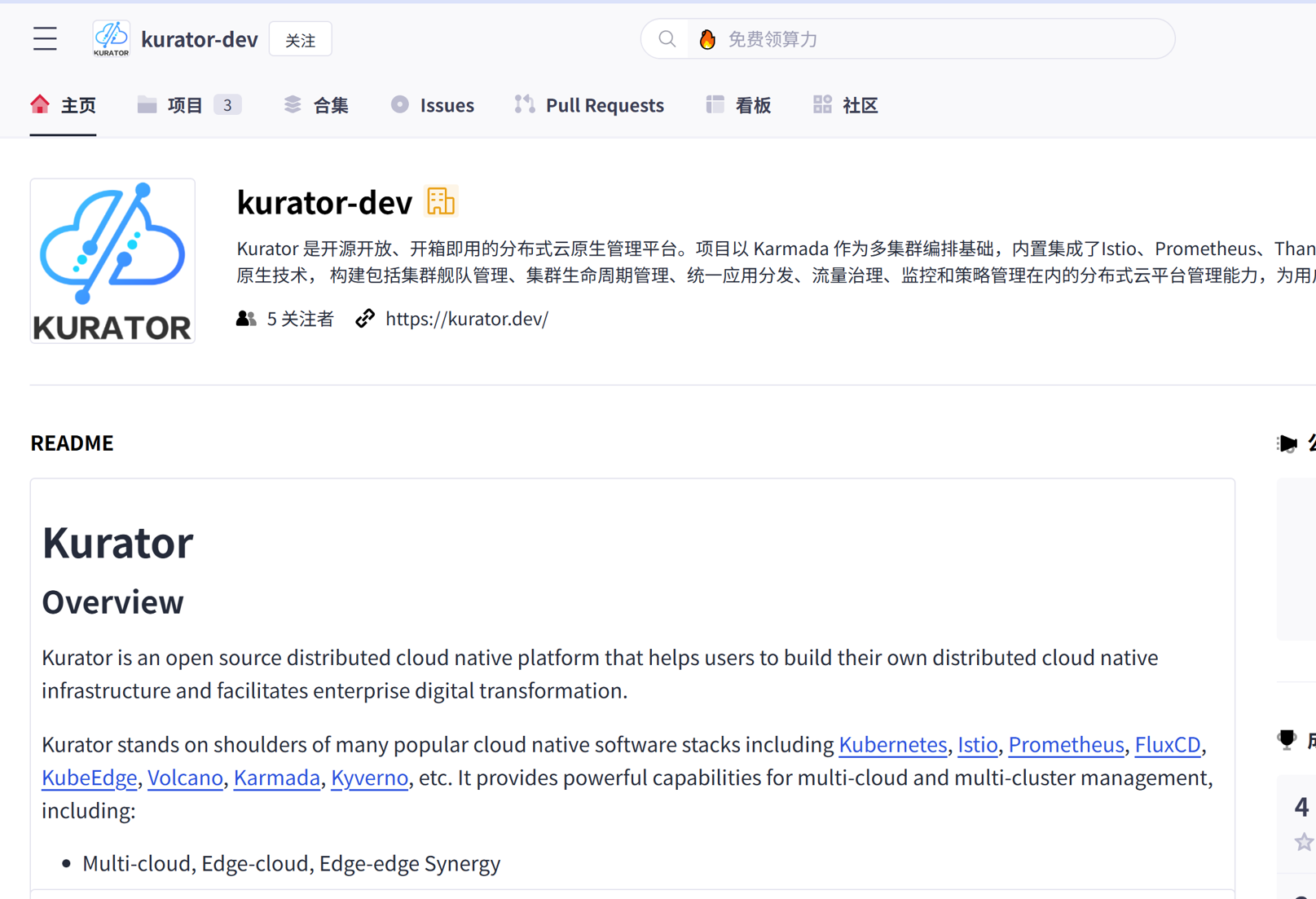Image resolution: width=1316 pixels, height=899 pixels.
Task: Click the Kurator README title
Action: pos(117,542)
